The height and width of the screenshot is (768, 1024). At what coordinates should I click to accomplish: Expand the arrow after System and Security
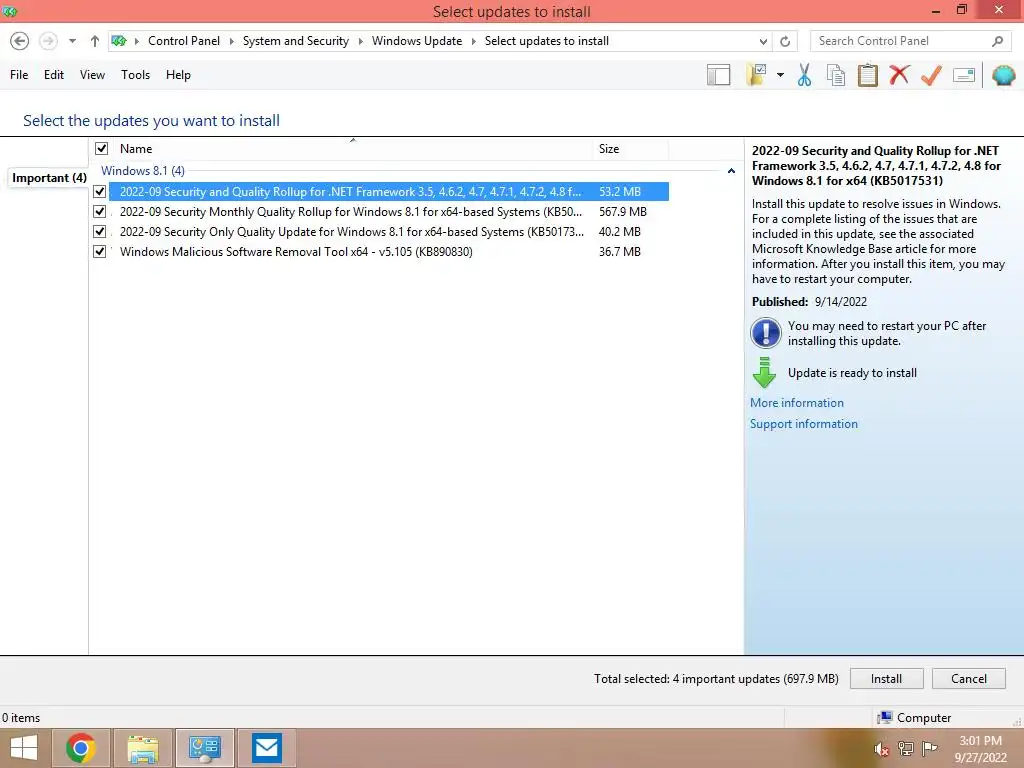[x=360, y=41]
